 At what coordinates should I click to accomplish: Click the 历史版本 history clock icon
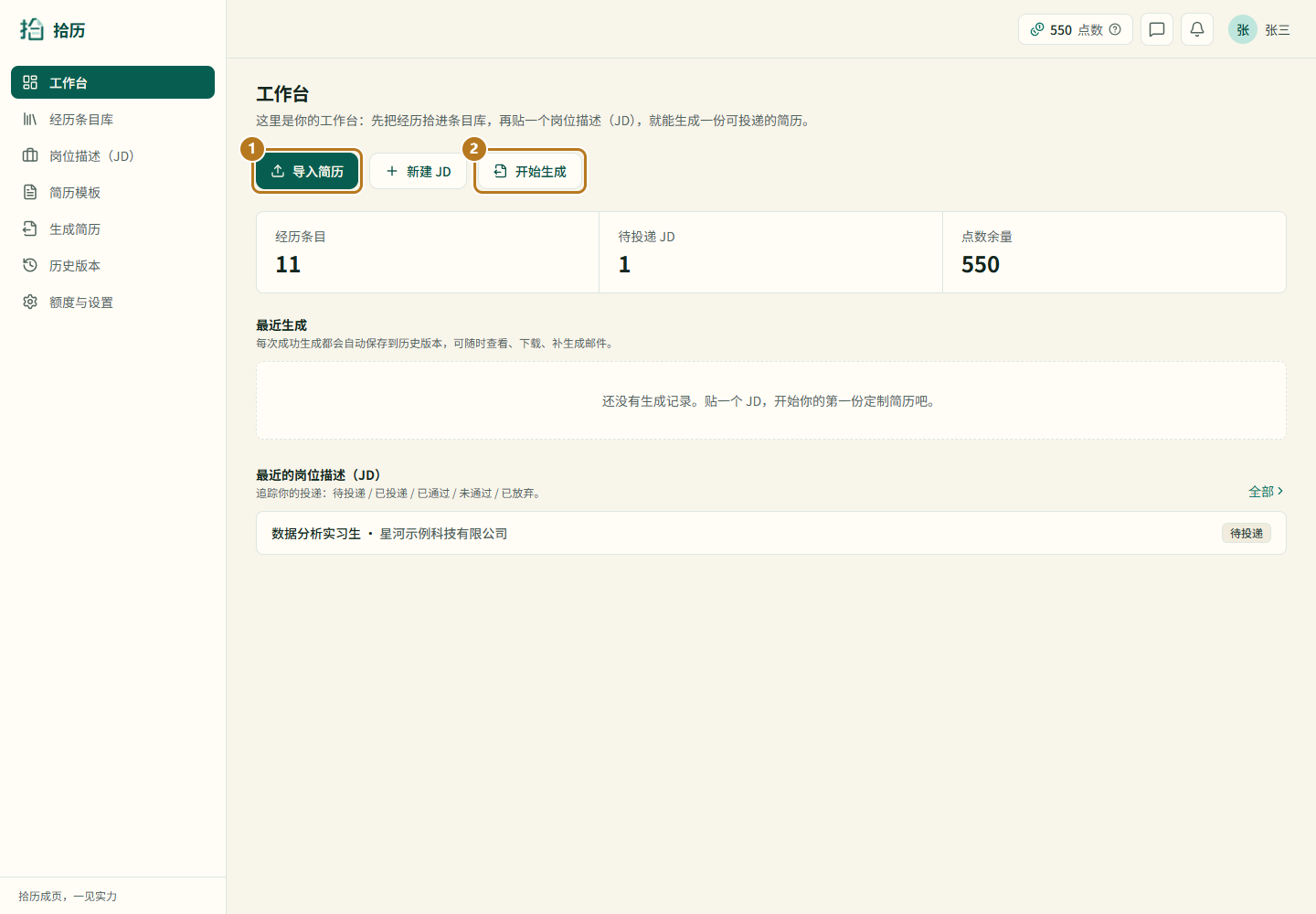point(30,265)
